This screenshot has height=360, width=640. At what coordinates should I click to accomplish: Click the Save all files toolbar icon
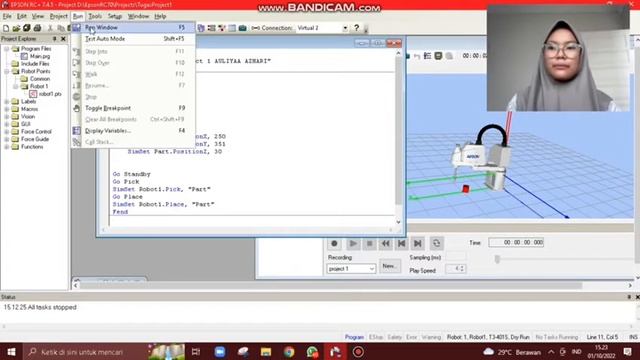[x=27, y=28]
